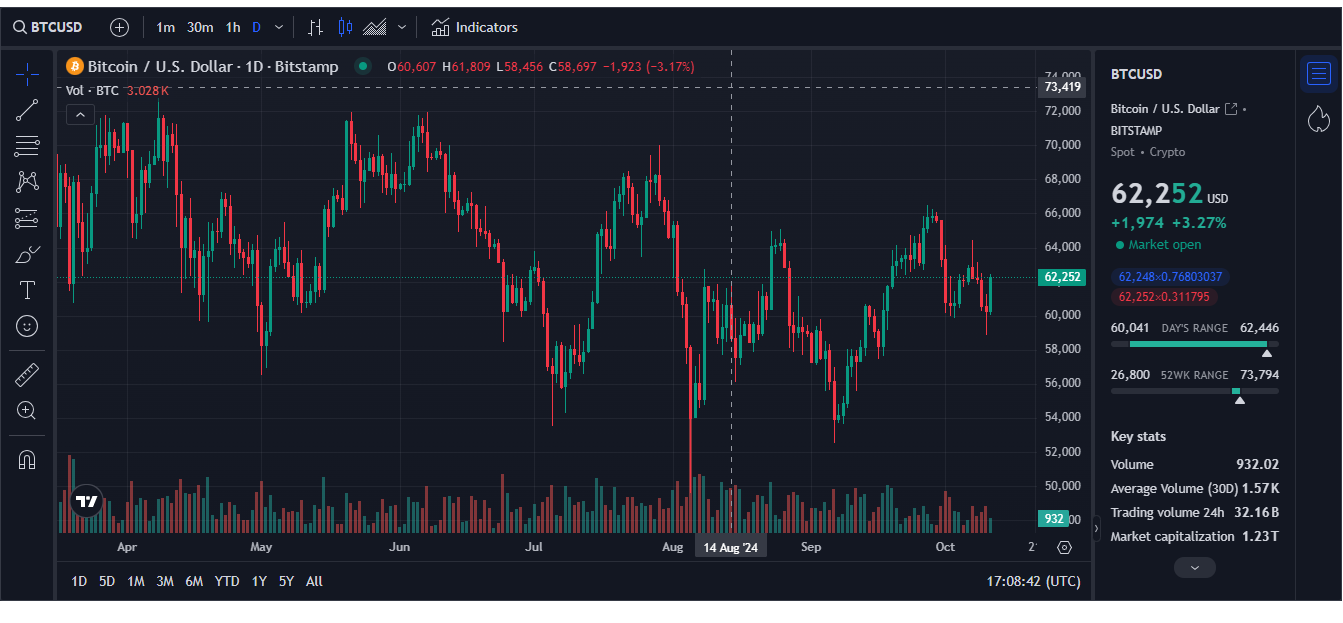This screenshot has height=623, width=1343.
Task: Set the range to 6M
Action: (194, 581)
